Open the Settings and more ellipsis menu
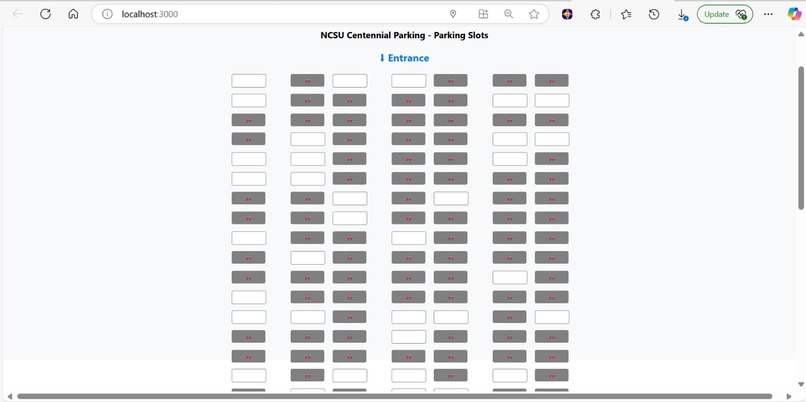The image size is (806, 402). pyautogui.click(x=768, y=14)
